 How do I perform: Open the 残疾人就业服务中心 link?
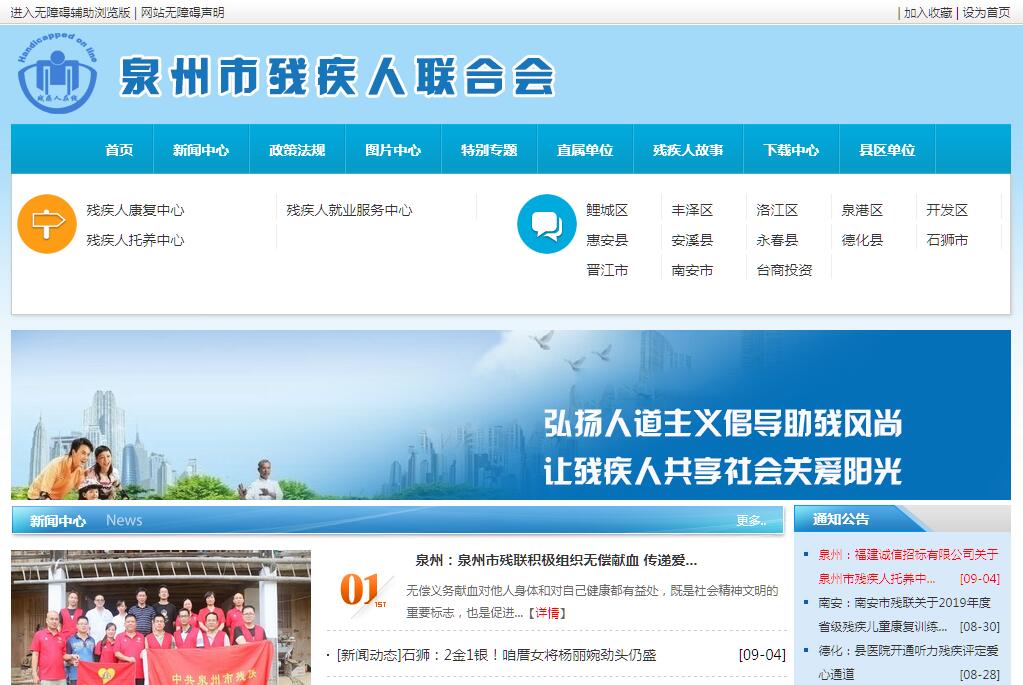pyautogui.click(x=349, y=210)
